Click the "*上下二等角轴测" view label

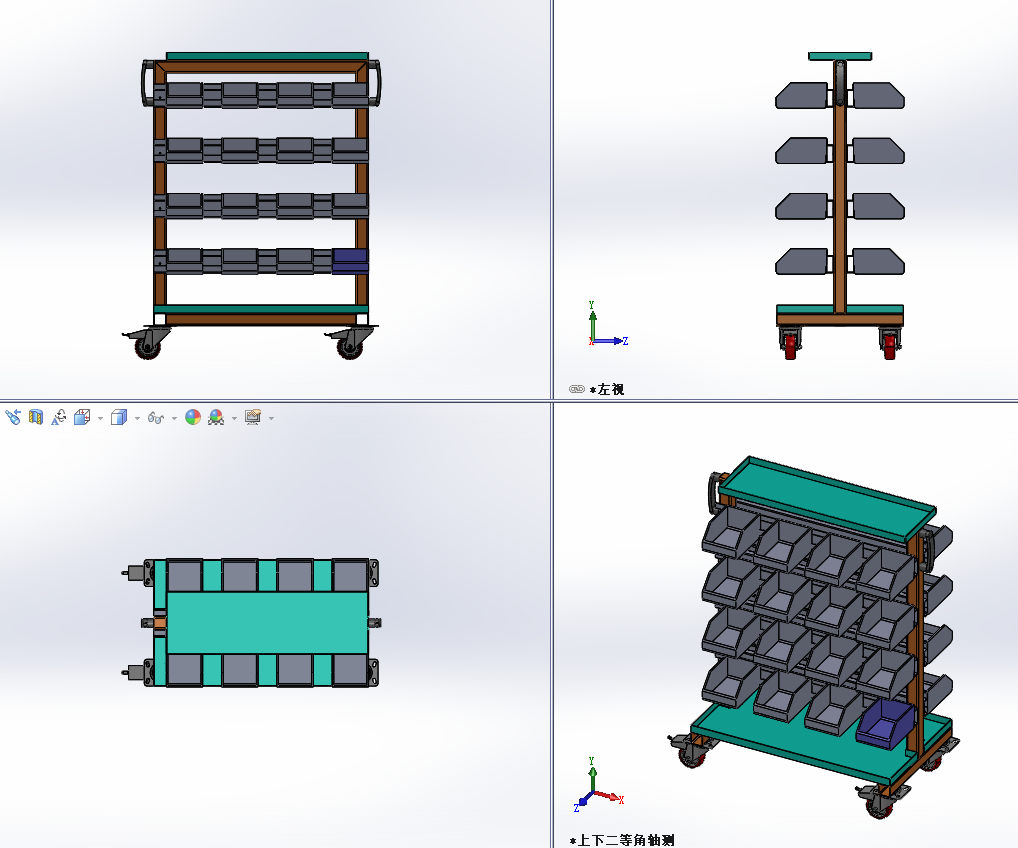(622, 840)
